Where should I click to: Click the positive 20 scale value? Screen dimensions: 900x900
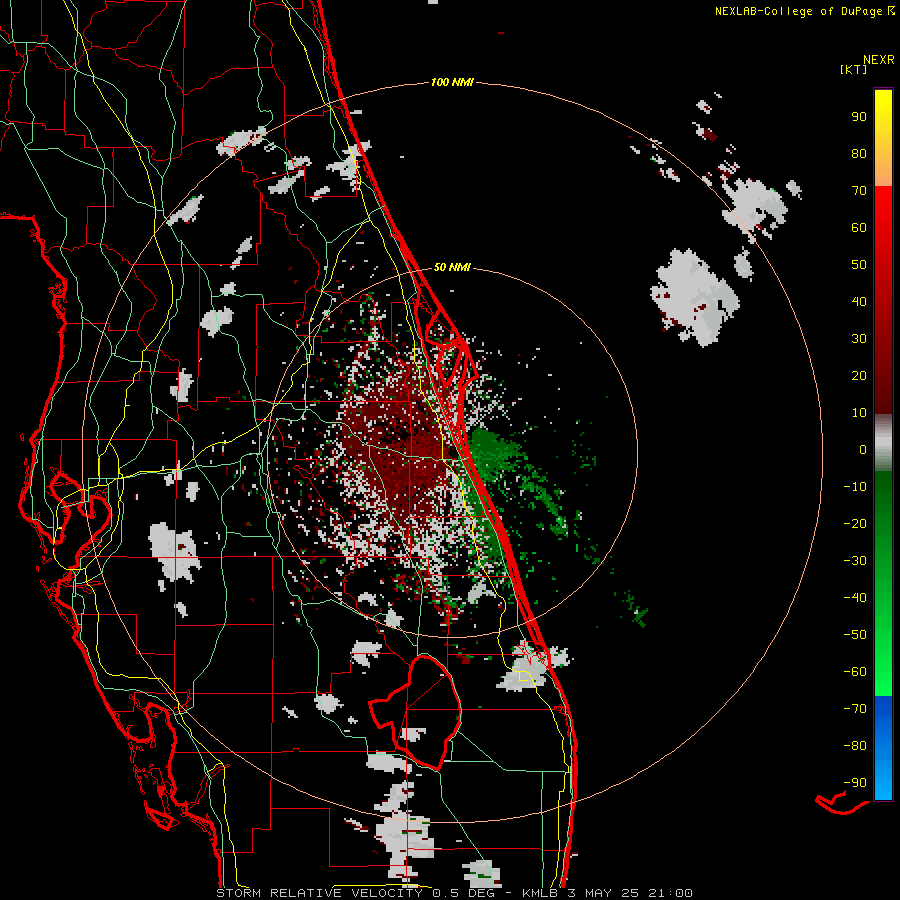point(859,375)
